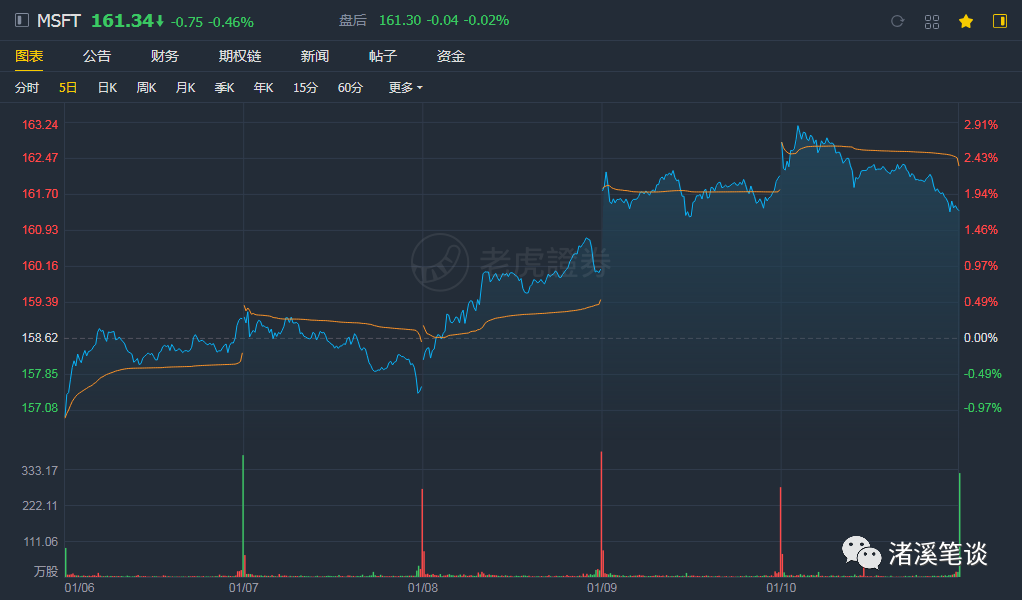
Task: Click the MSFT ticker symbol
Action: coord(59,21)
